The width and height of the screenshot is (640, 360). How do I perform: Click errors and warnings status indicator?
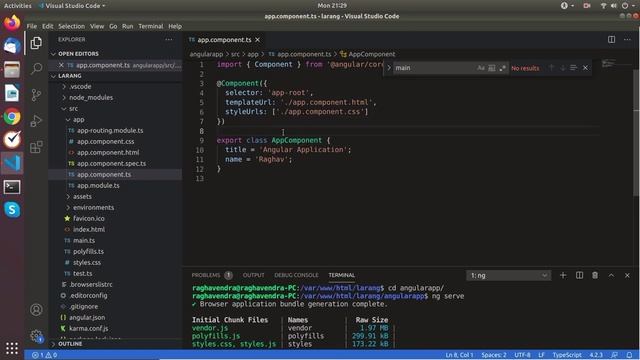(44, 355)
